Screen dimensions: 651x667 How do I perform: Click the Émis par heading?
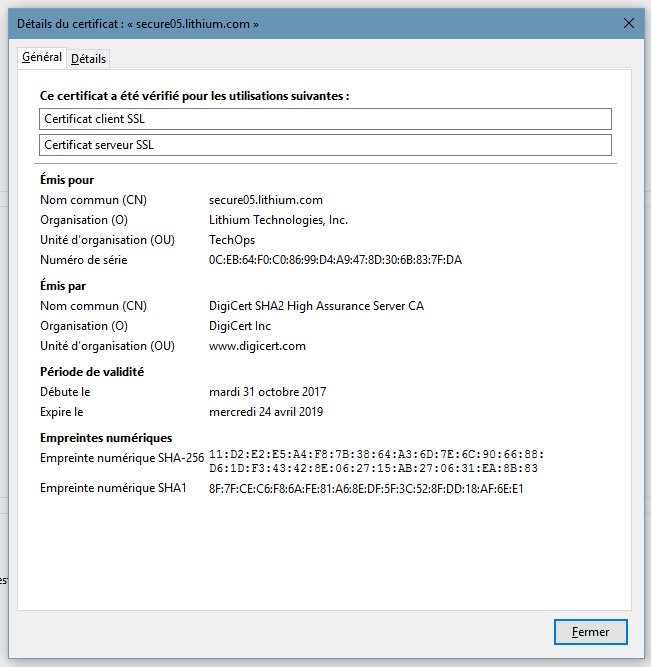pyautogui.click(x=63, y=286)
